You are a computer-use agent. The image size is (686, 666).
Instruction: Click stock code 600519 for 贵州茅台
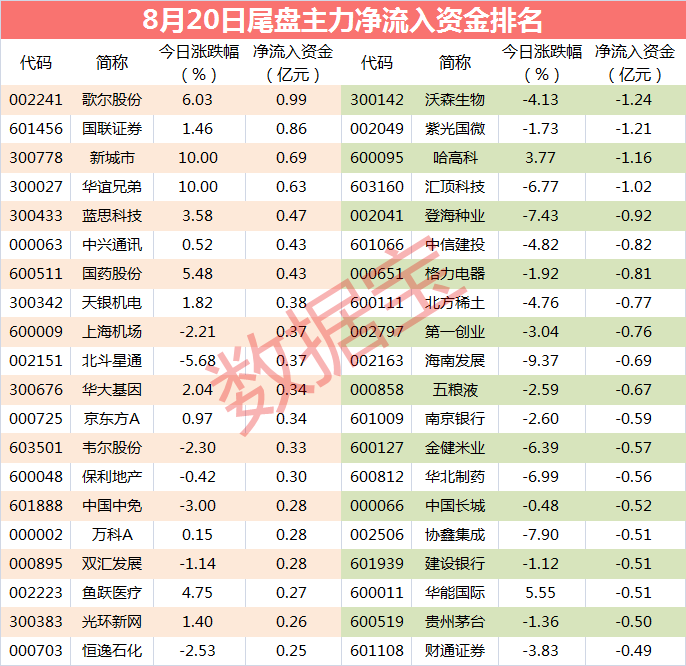pyautogui.click(x=377, y=621)
